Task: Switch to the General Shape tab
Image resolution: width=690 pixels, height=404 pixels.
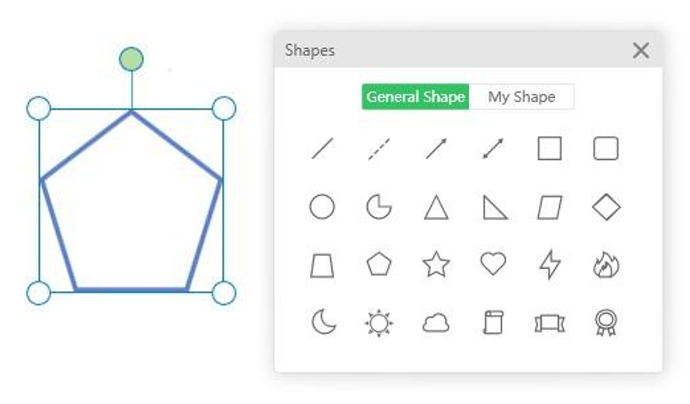Action: pos(415,97)
